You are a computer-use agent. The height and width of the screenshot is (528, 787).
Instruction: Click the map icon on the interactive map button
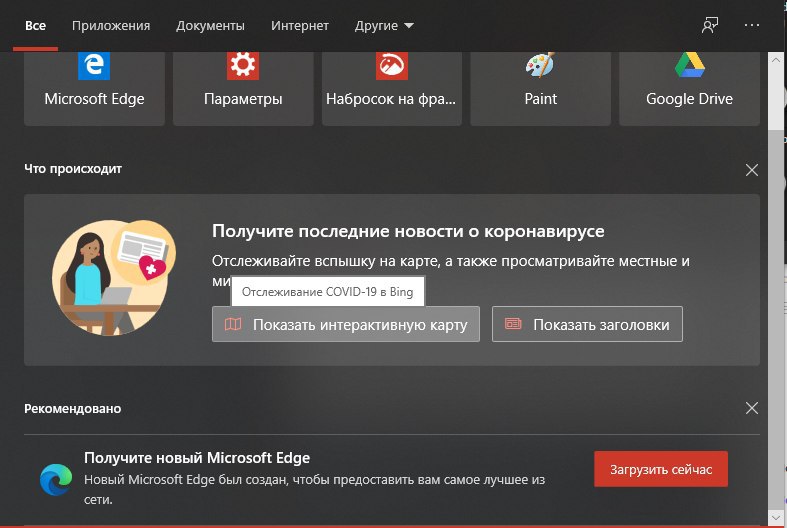click(233, 324)
